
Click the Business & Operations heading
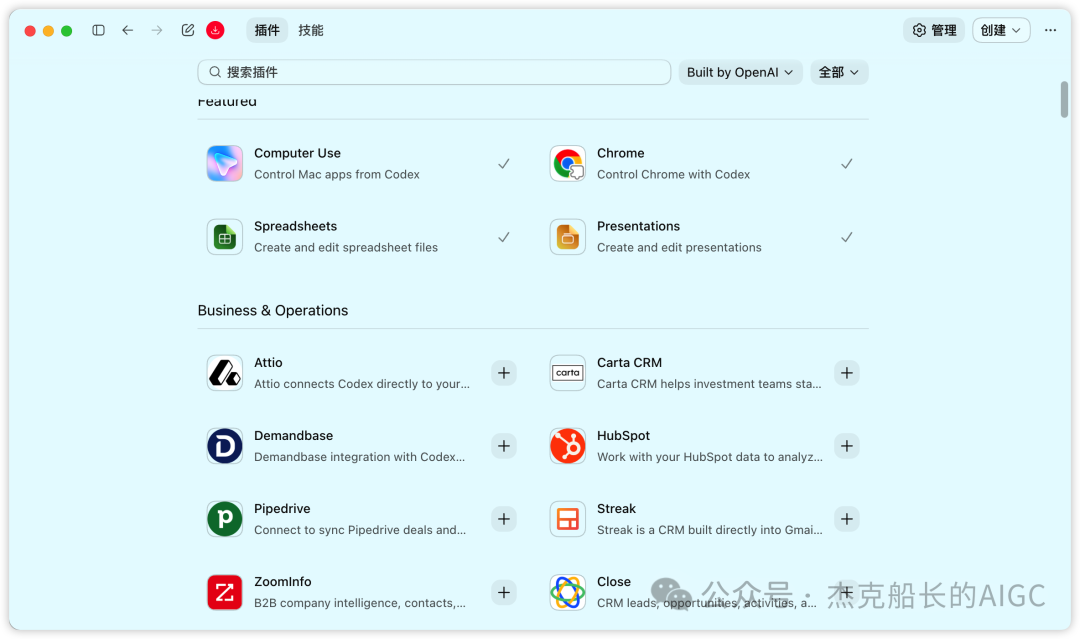273,311
